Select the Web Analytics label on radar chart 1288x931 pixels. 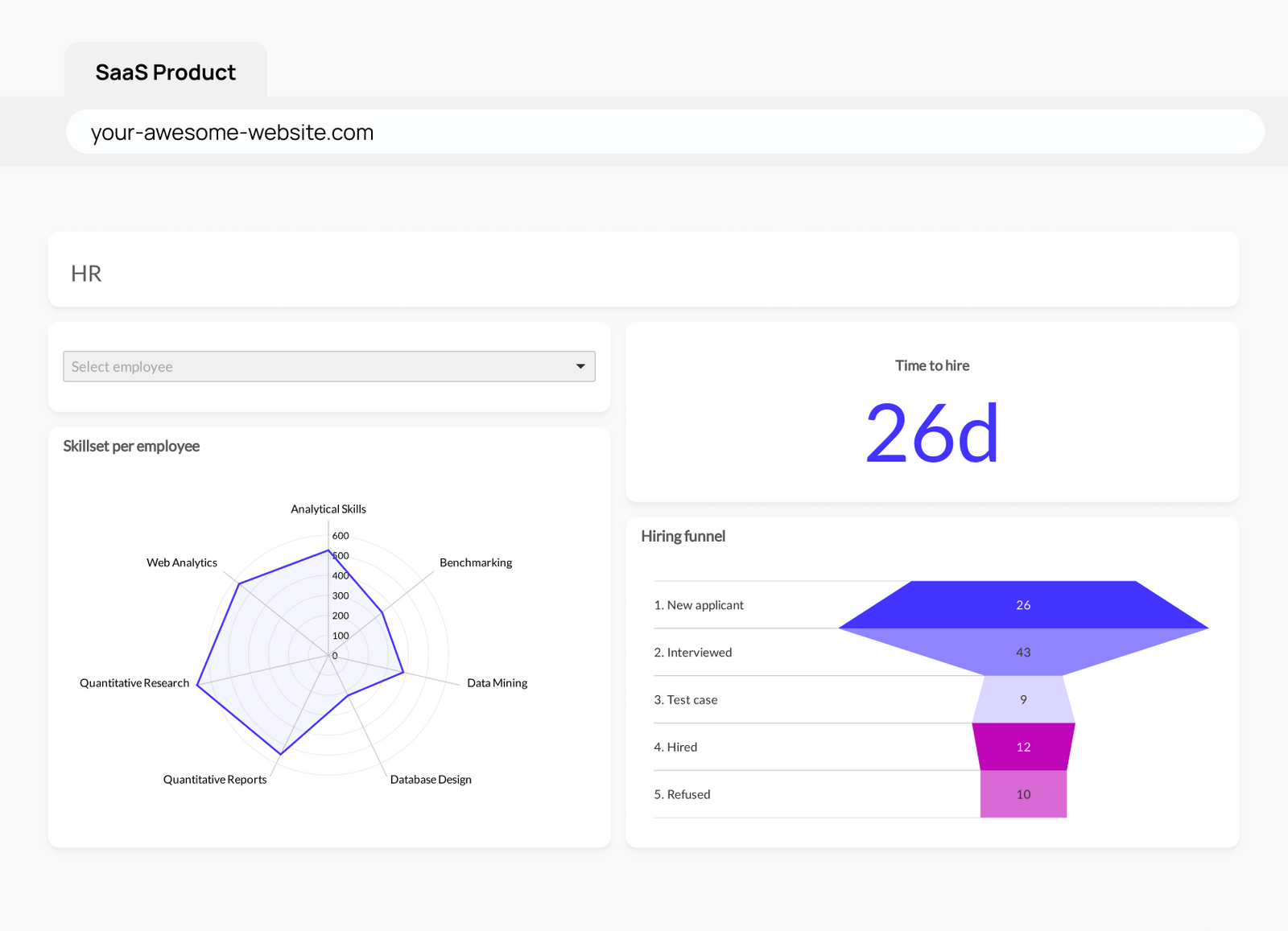(x=181, y=562)
